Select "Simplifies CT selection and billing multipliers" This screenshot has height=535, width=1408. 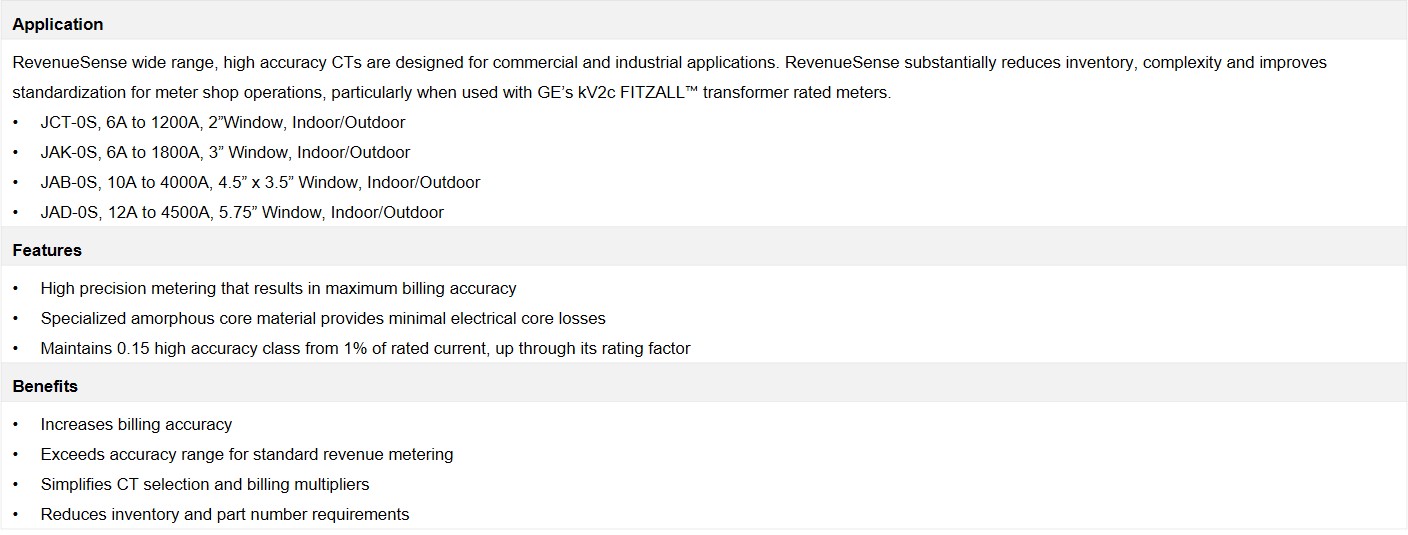(205, 484)
